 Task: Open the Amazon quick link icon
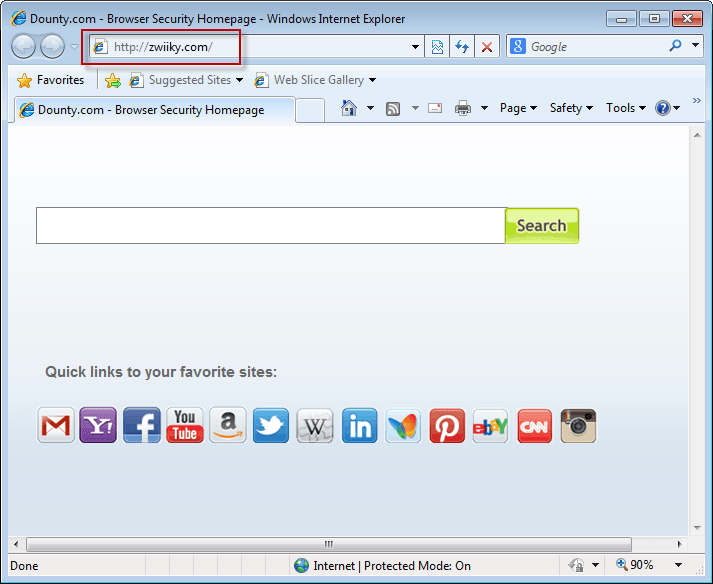tap(228, 425)
